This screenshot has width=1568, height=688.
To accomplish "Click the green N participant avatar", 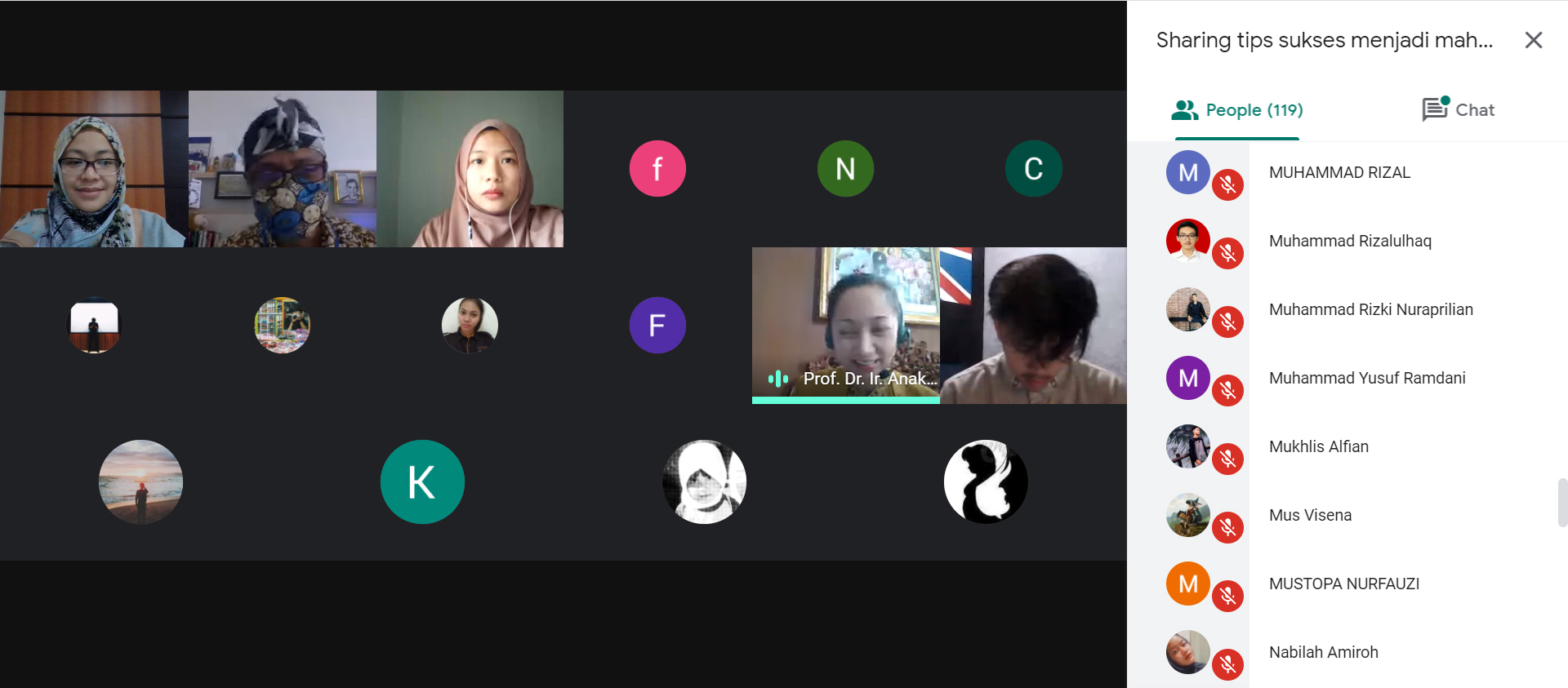I will pos(845,169).
